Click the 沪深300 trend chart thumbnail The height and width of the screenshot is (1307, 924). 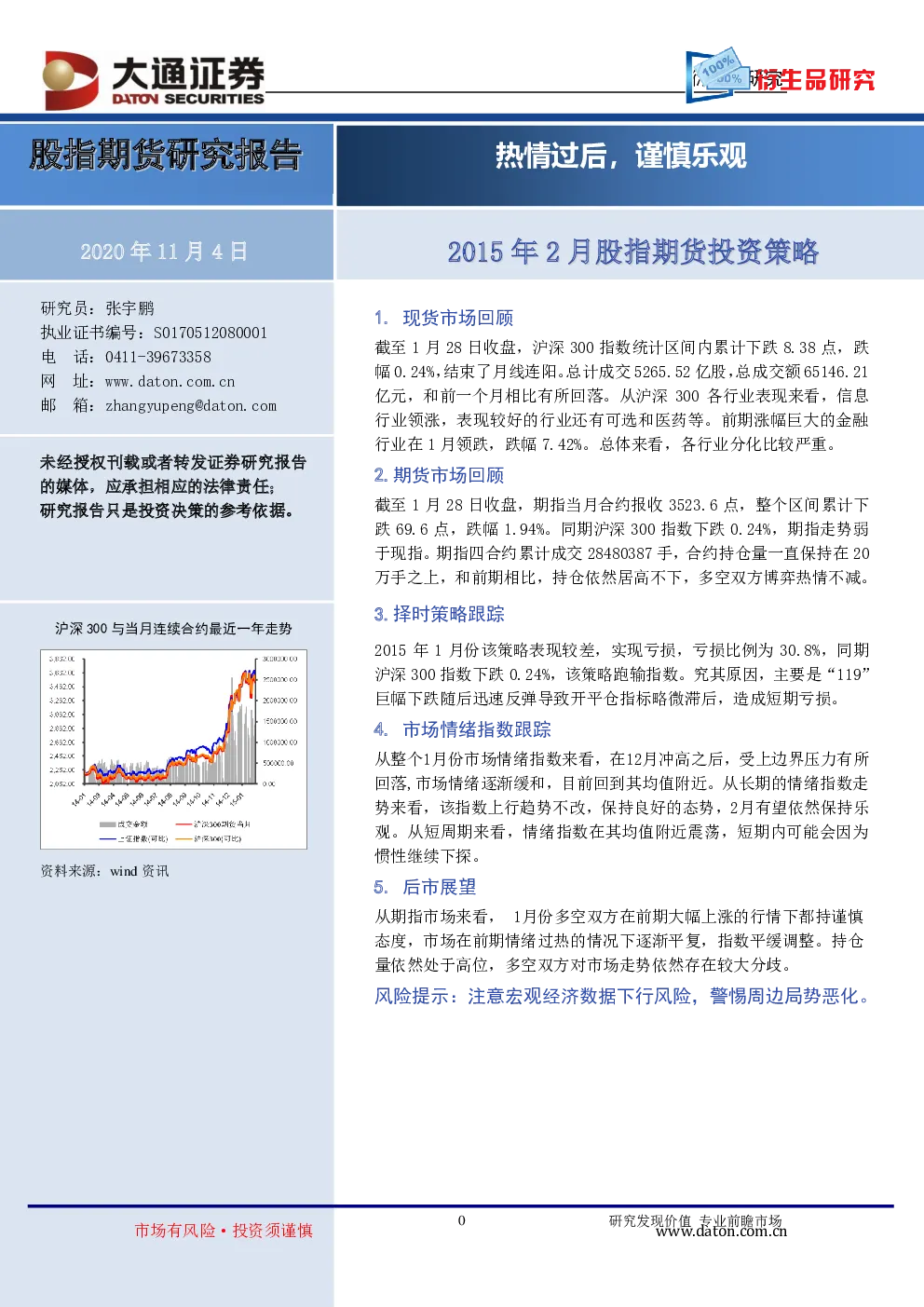173,750
